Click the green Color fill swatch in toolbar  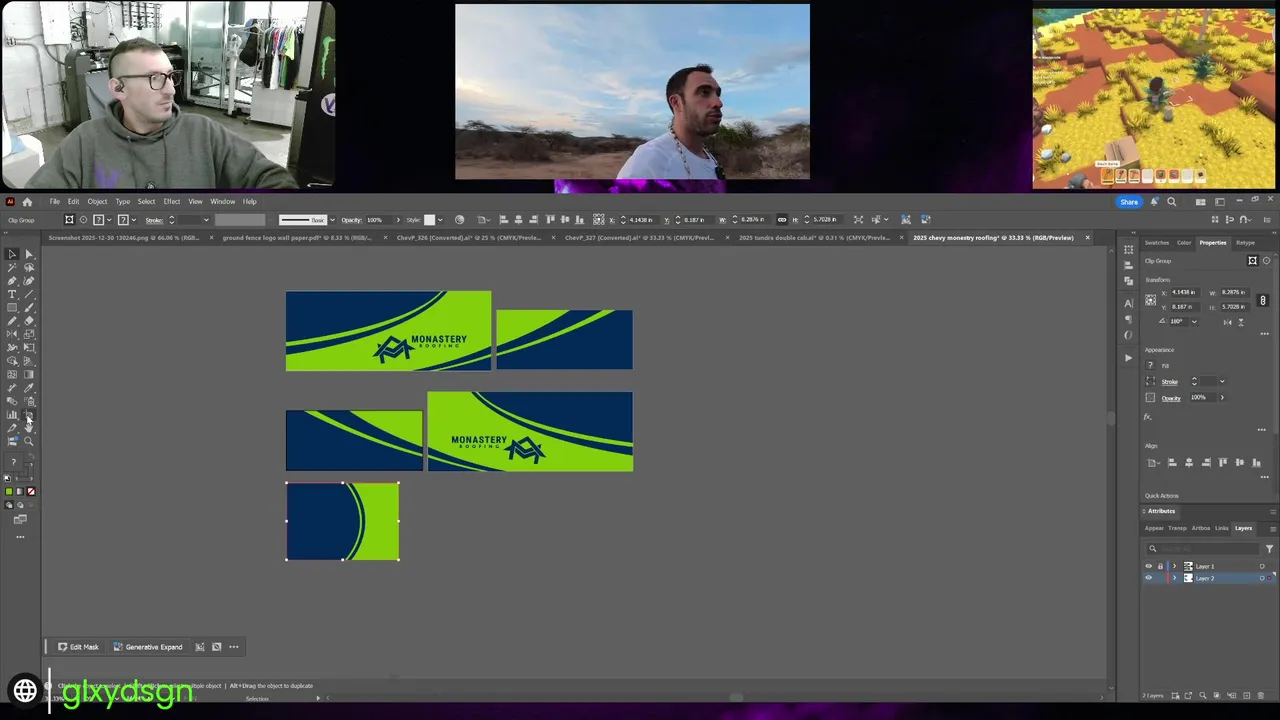[x=9, y=491]
